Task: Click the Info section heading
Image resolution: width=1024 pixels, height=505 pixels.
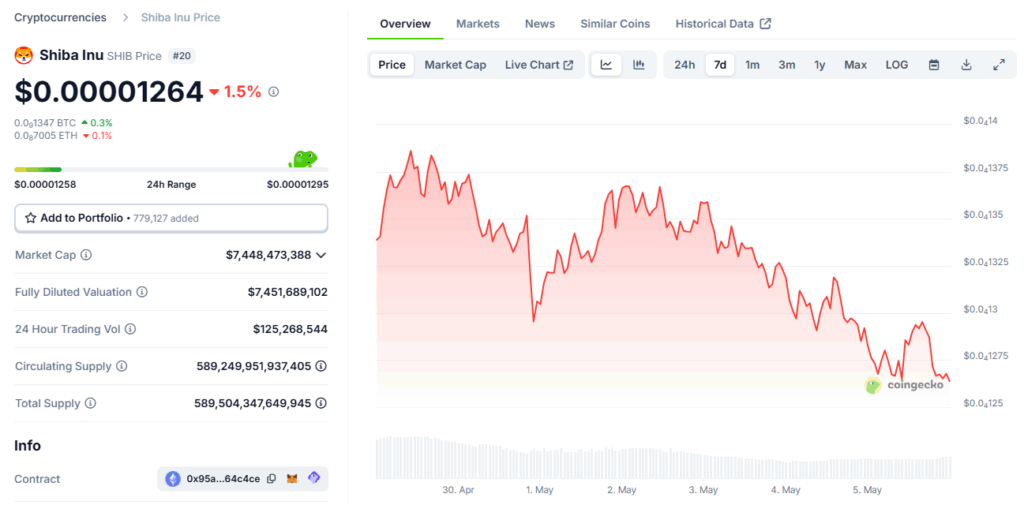Action: [x=27, y=446]
